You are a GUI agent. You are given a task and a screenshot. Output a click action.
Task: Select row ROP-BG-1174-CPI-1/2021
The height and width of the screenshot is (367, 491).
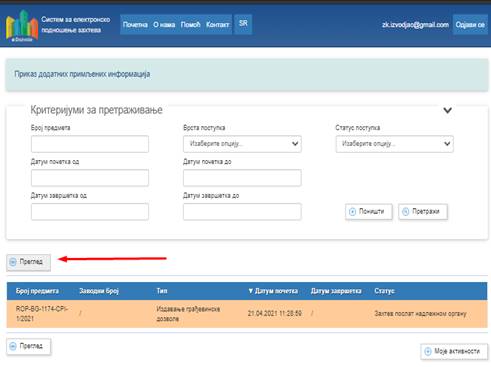(x=247, y=314)
